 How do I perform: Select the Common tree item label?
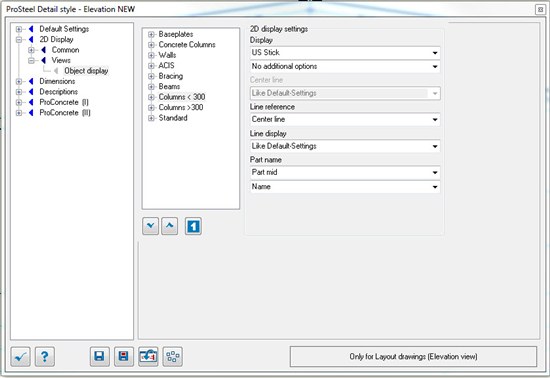pos(65,50)
